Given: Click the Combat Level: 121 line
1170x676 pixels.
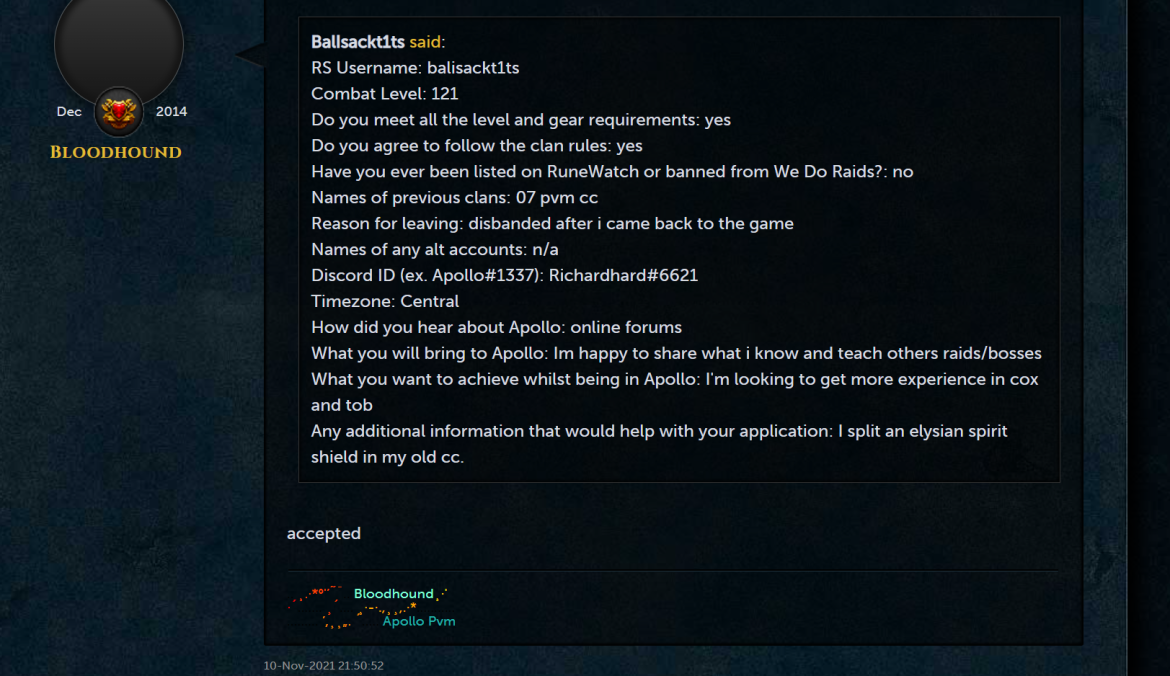Looking at the screenshot, I should (384, 94).
